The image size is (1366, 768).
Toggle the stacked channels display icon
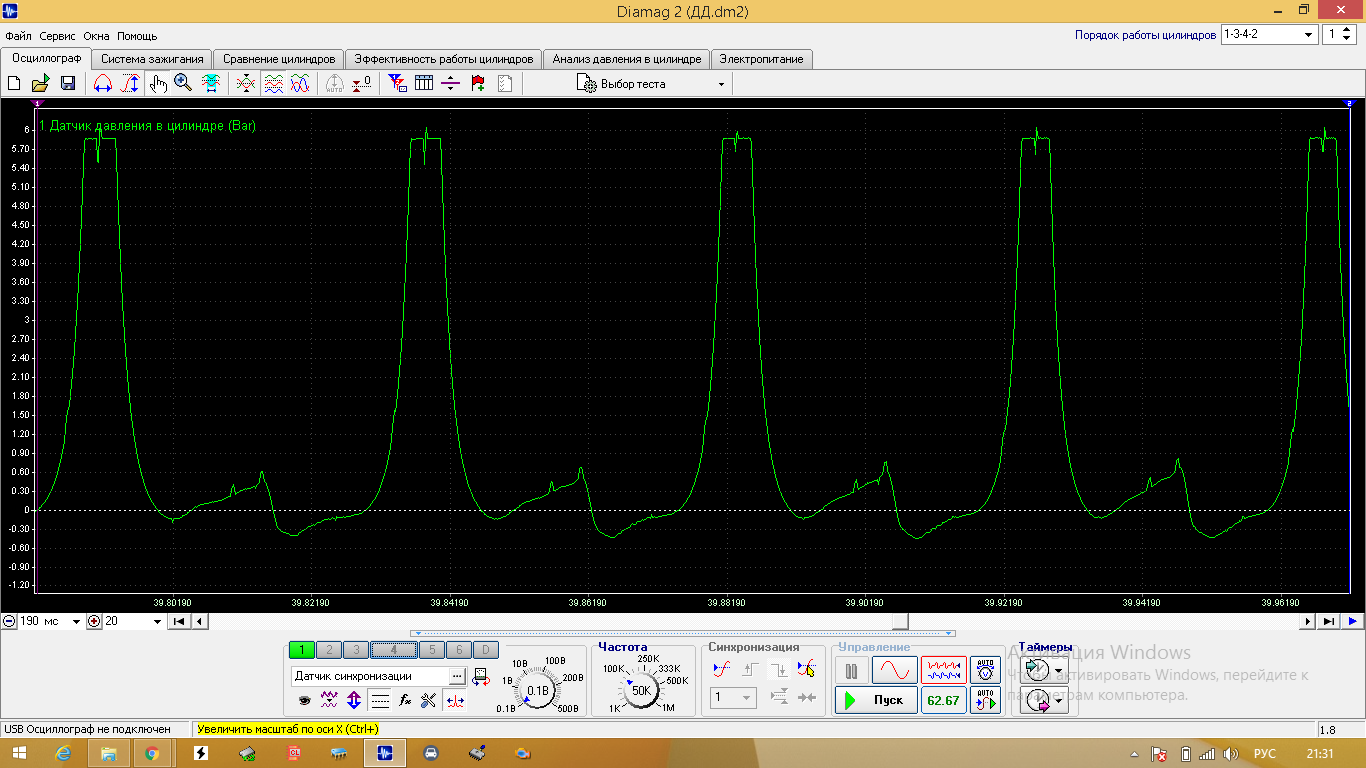pos(273,84)
